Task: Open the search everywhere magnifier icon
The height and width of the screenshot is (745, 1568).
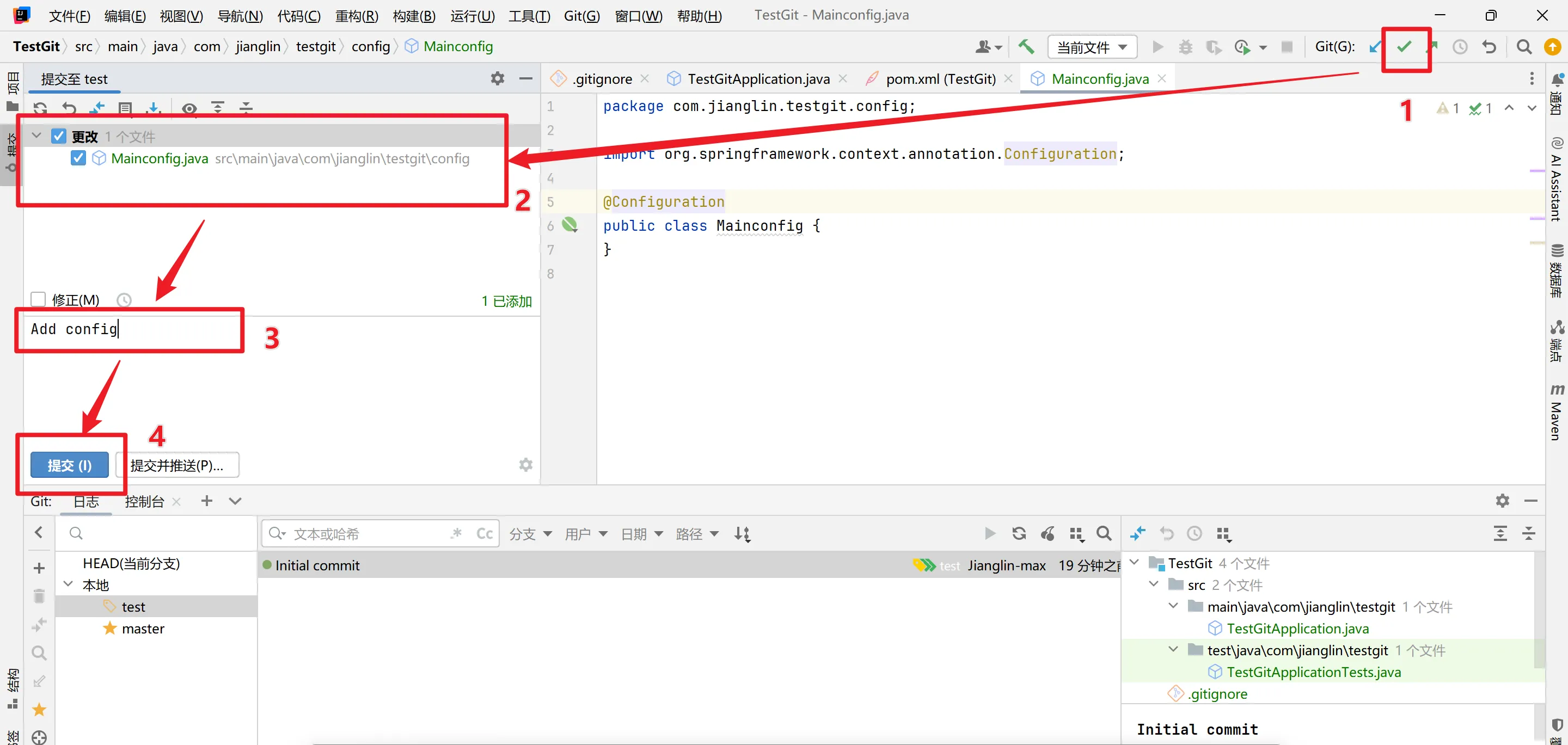Action: click(1523, 47)
